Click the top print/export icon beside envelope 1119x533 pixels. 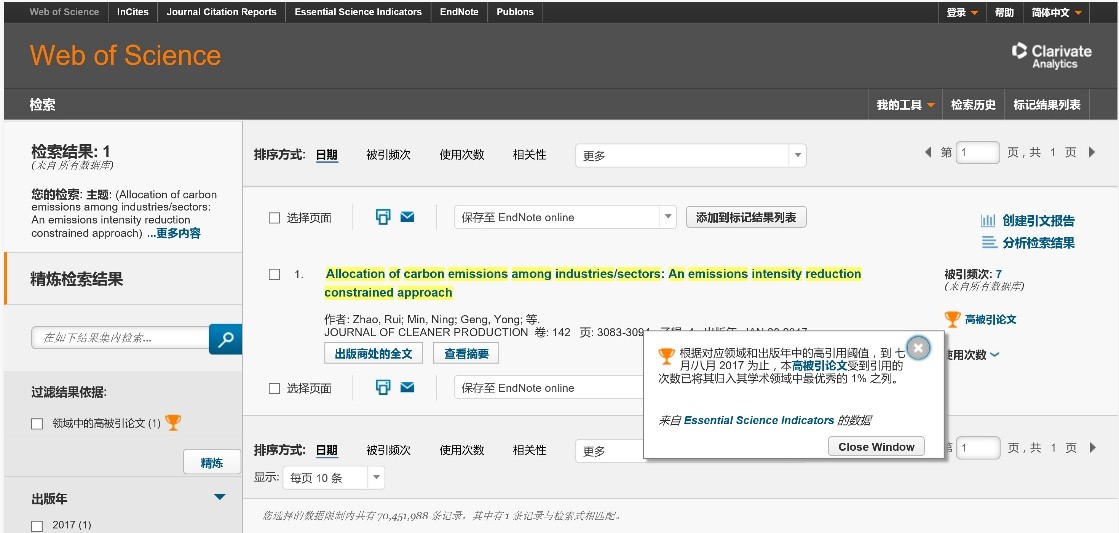pyautogui.click(x=382, y=217)
